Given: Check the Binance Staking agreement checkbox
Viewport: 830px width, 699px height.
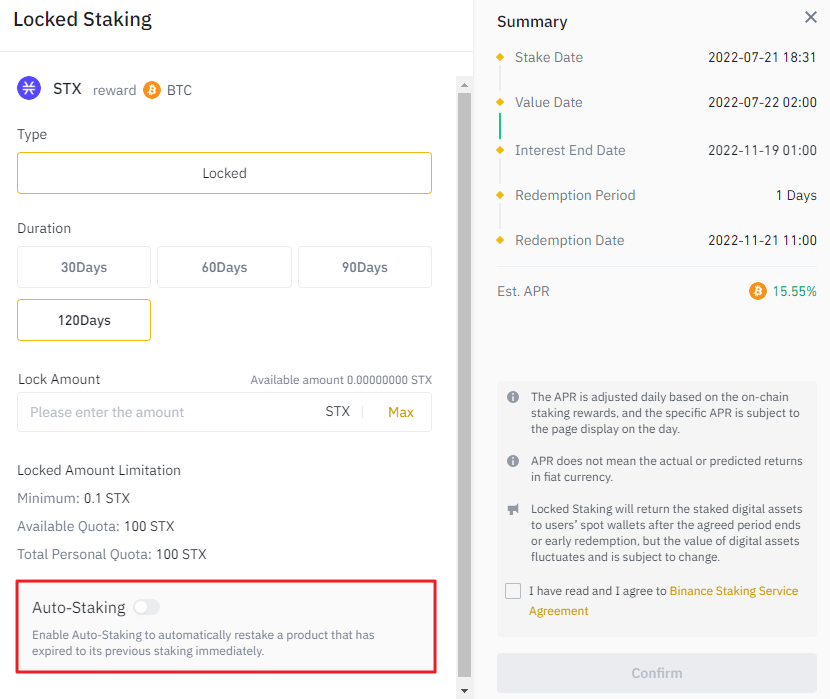Looking at the screenshot, I should [513, 591].
